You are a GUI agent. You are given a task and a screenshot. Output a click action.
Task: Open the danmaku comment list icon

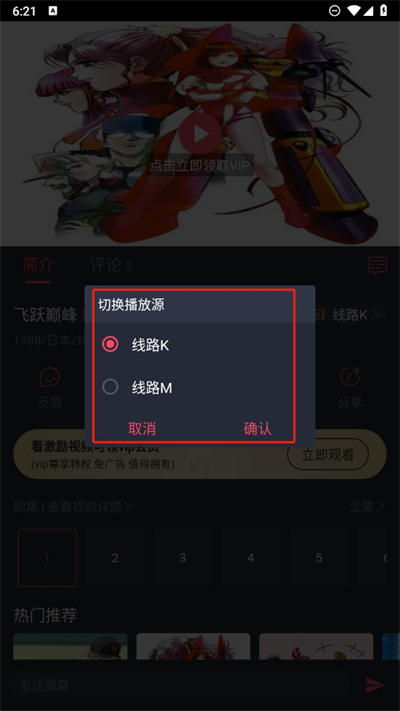click(377, 265)
